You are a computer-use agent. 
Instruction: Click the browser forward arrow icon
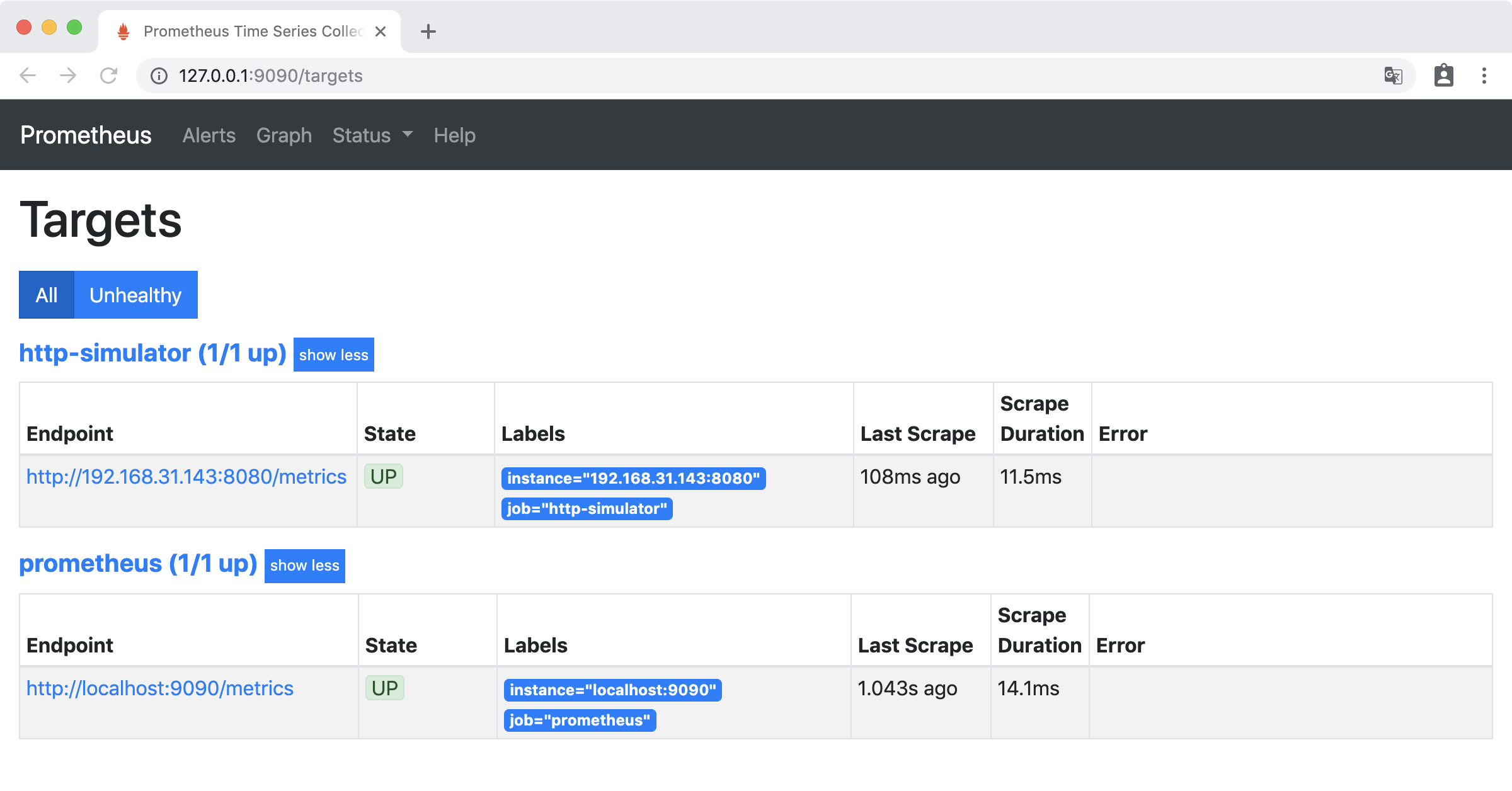[x=68, y=76]
